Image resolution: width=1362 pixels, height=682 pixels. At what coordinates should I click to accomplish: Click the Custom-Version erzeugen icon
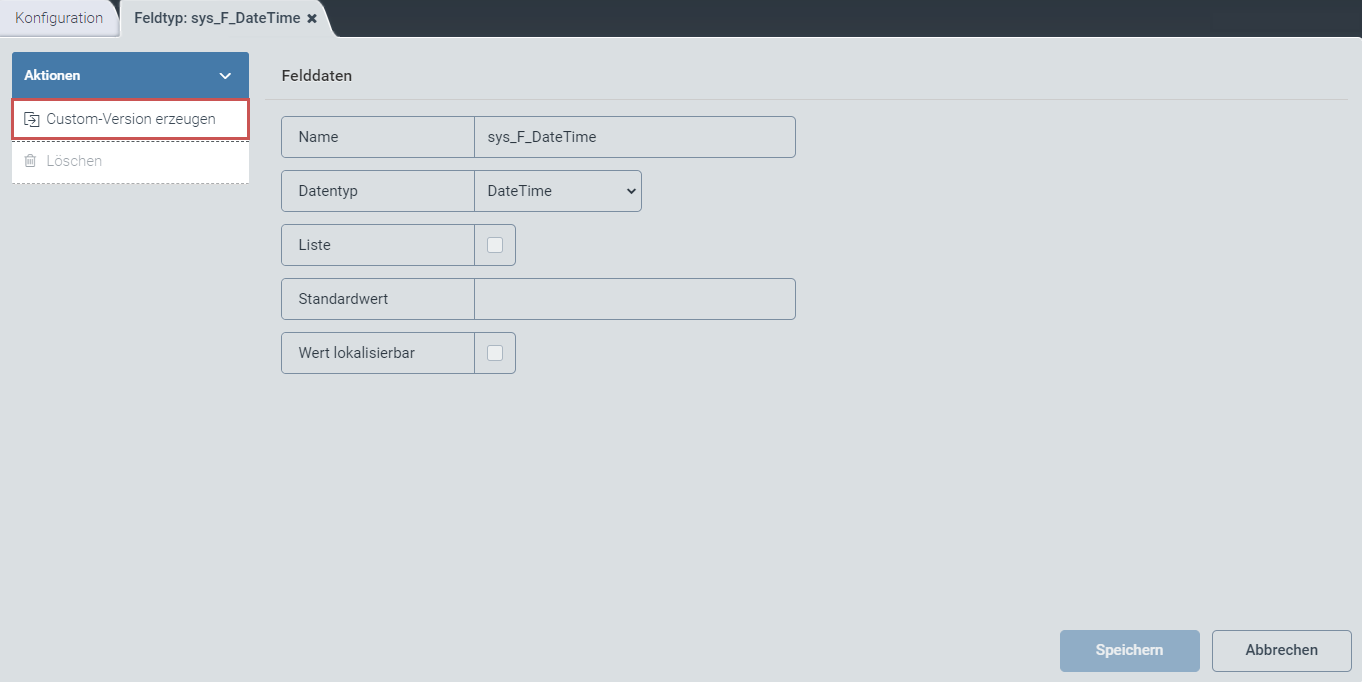coord(31,119)
